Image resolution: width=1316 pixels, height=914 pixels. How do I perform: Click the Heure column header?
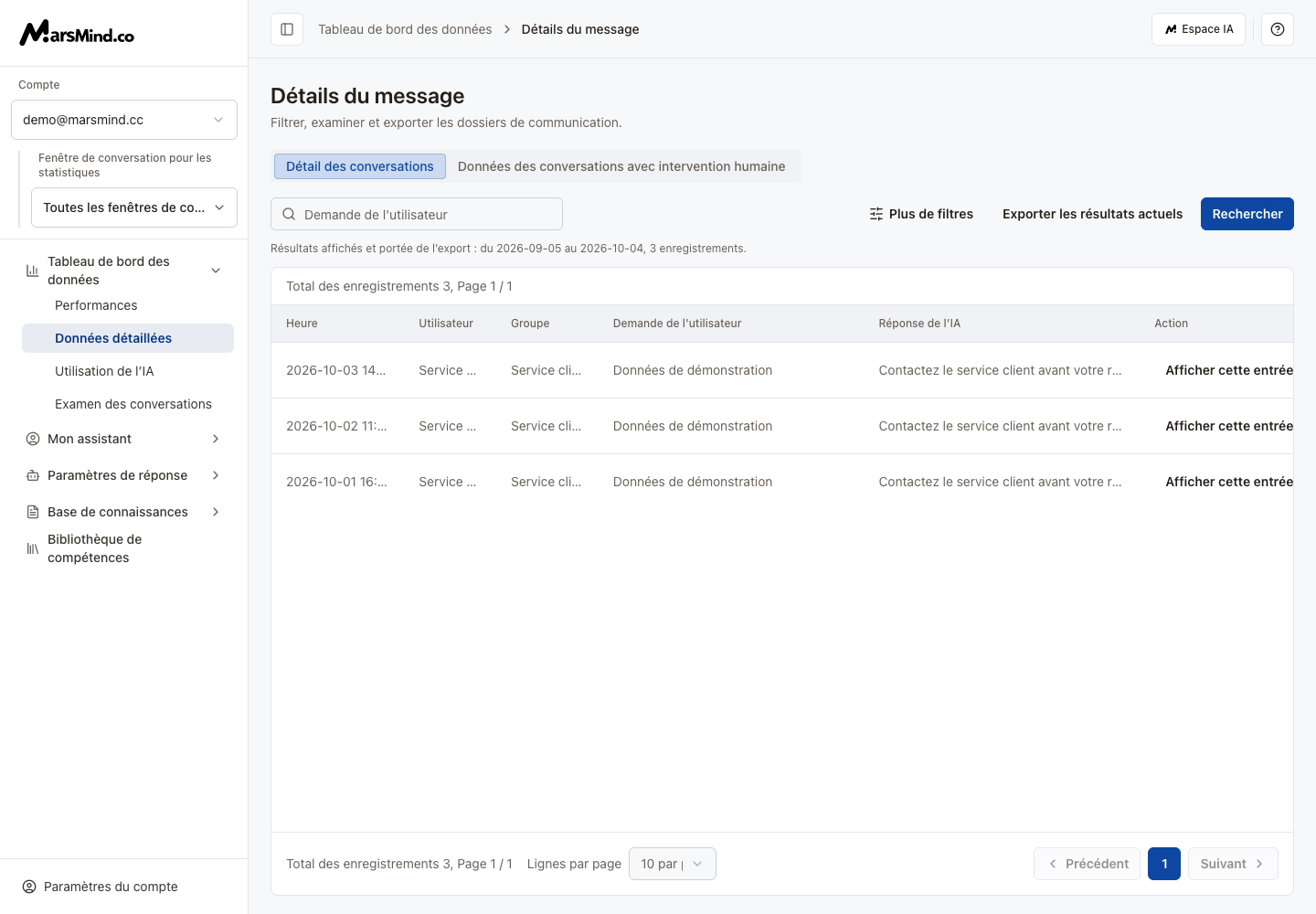302,324
